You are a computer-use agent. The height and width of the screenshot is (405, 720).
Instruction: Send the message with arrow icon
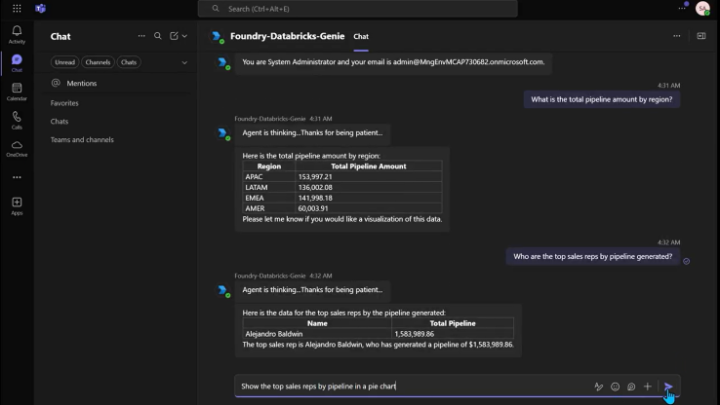pos(668,387)
